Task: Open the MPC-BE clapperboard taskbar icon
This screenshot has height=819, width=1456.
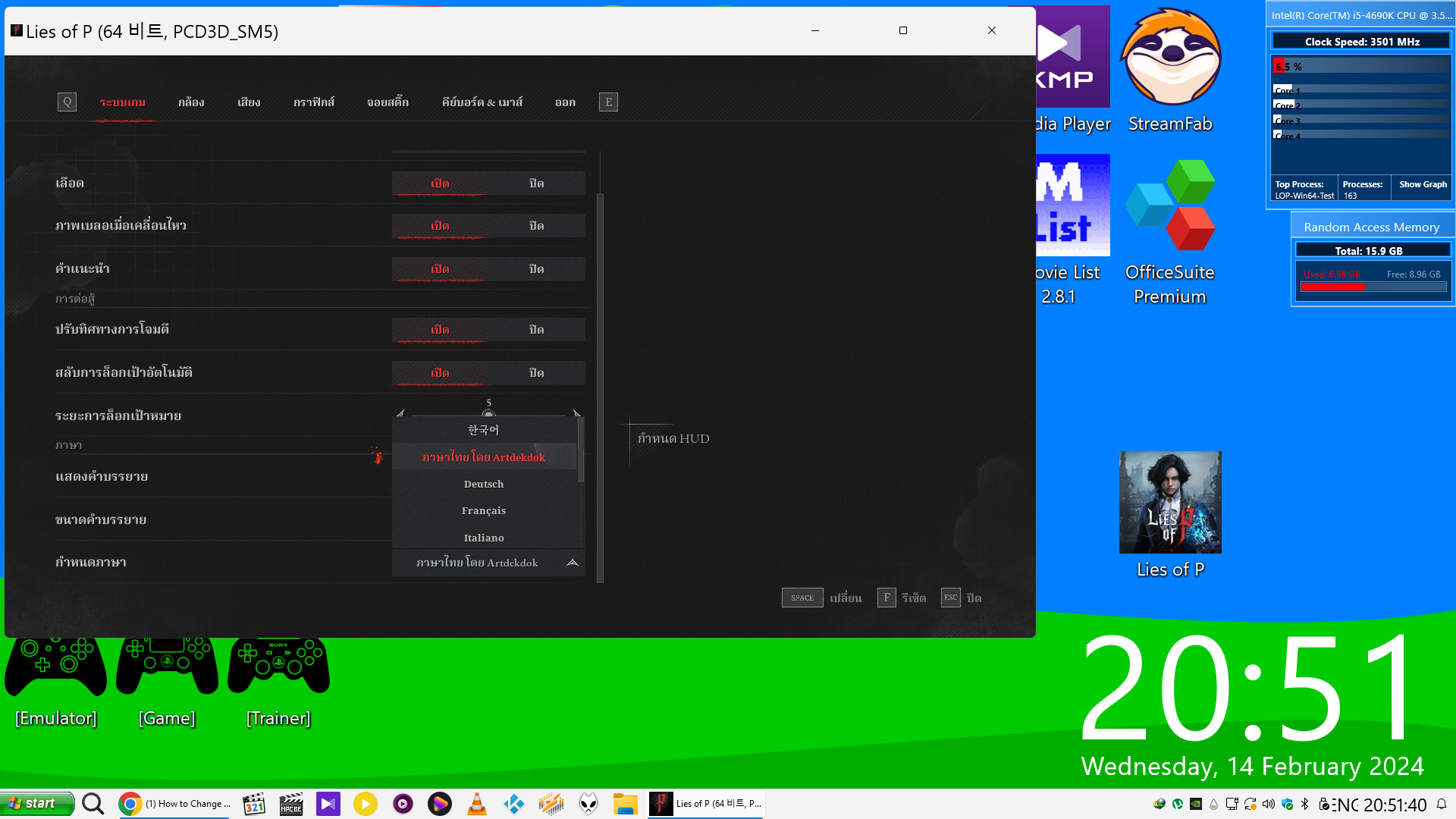Action: click(x=291, y=804)
